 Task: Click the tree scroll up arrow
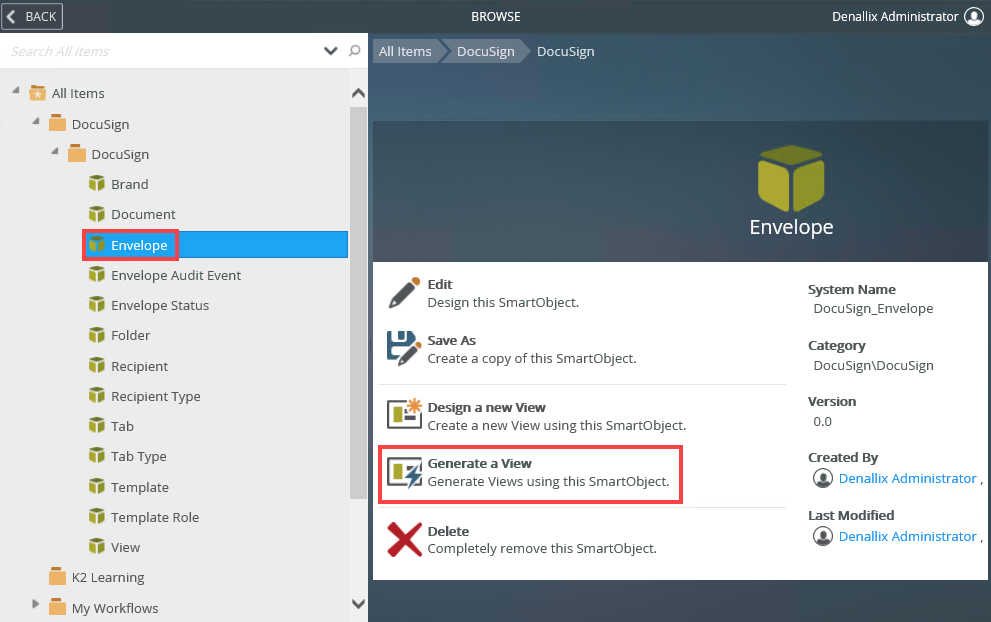click(x=358, y=94)
